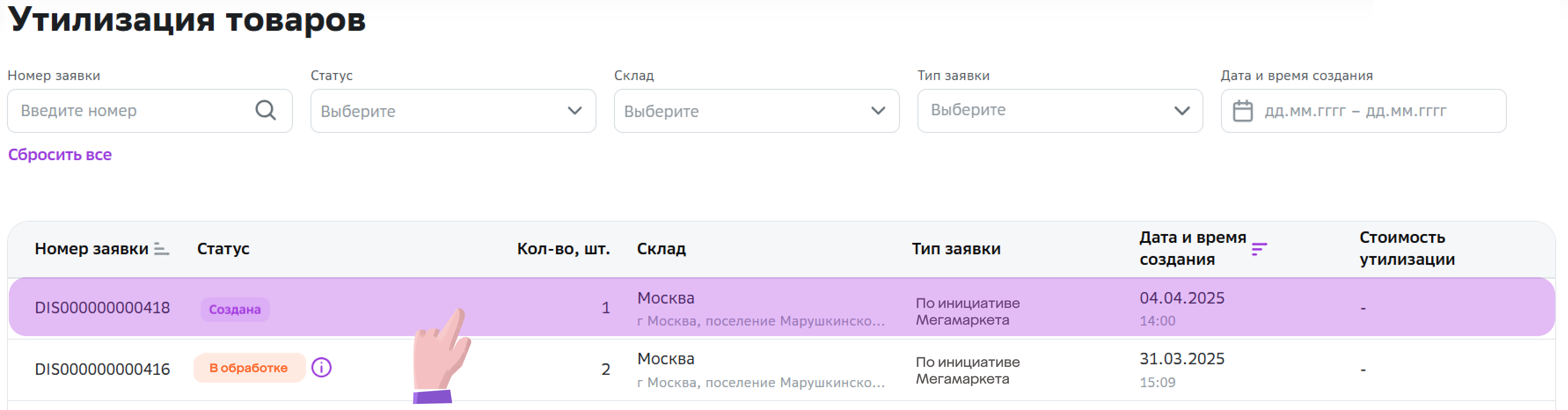Expand Статус dropdown via its chevron arrow
The image size is (1568, 410).
(x=574, y=111)
